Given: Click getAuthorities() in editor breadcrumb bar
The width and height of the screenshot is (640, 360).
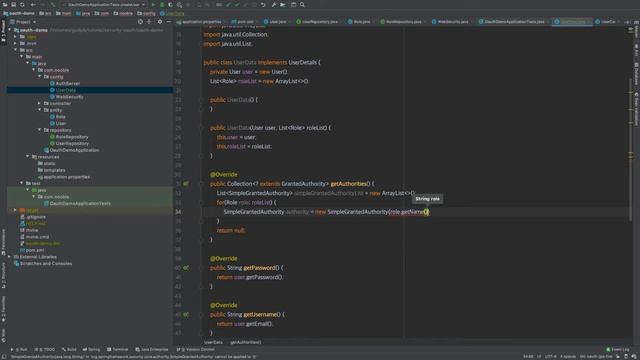Looking at the screenshot, I should 246,342.
